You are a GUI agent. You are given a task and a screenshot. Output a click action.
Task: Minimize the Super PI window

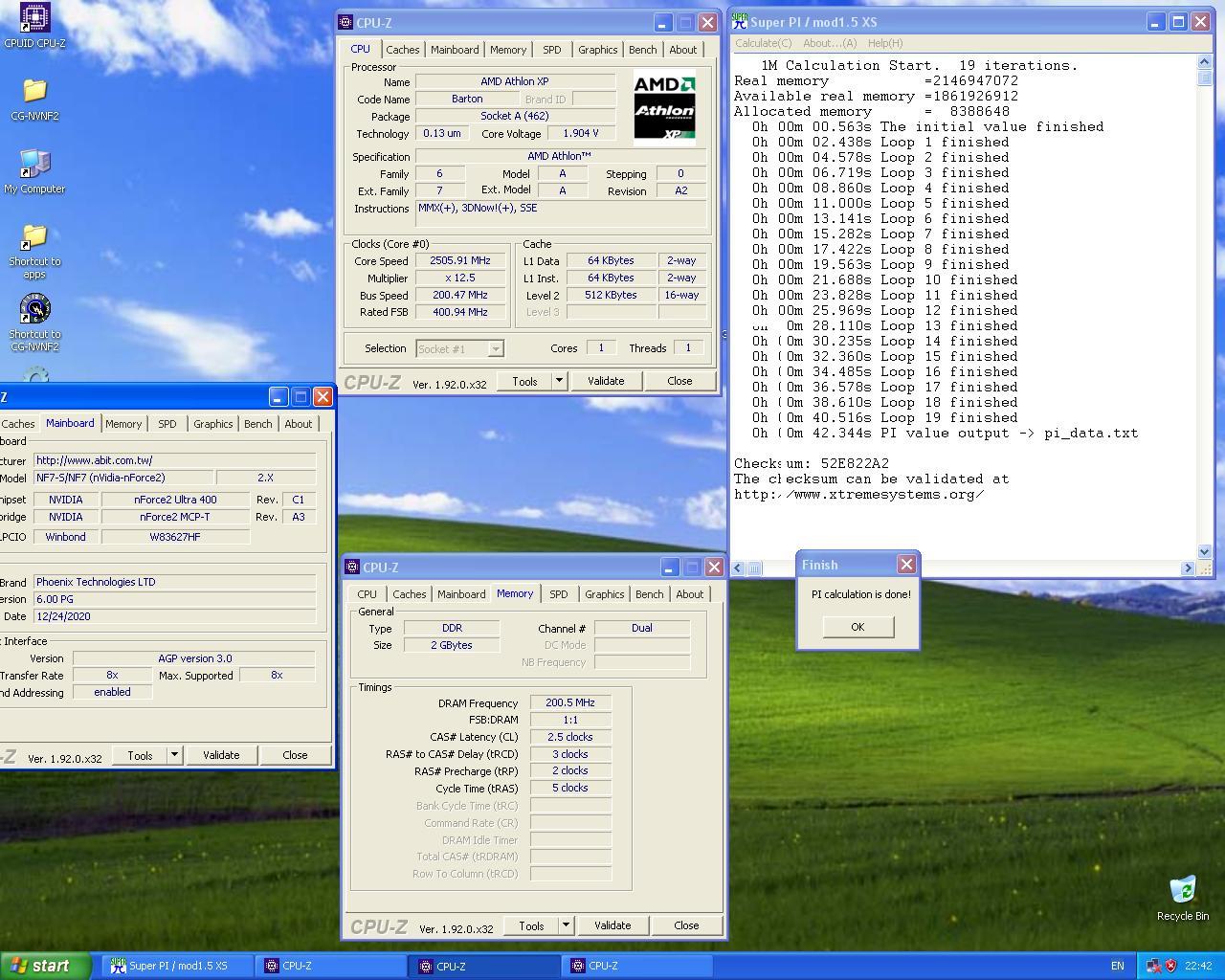[x=1156, y=22]
